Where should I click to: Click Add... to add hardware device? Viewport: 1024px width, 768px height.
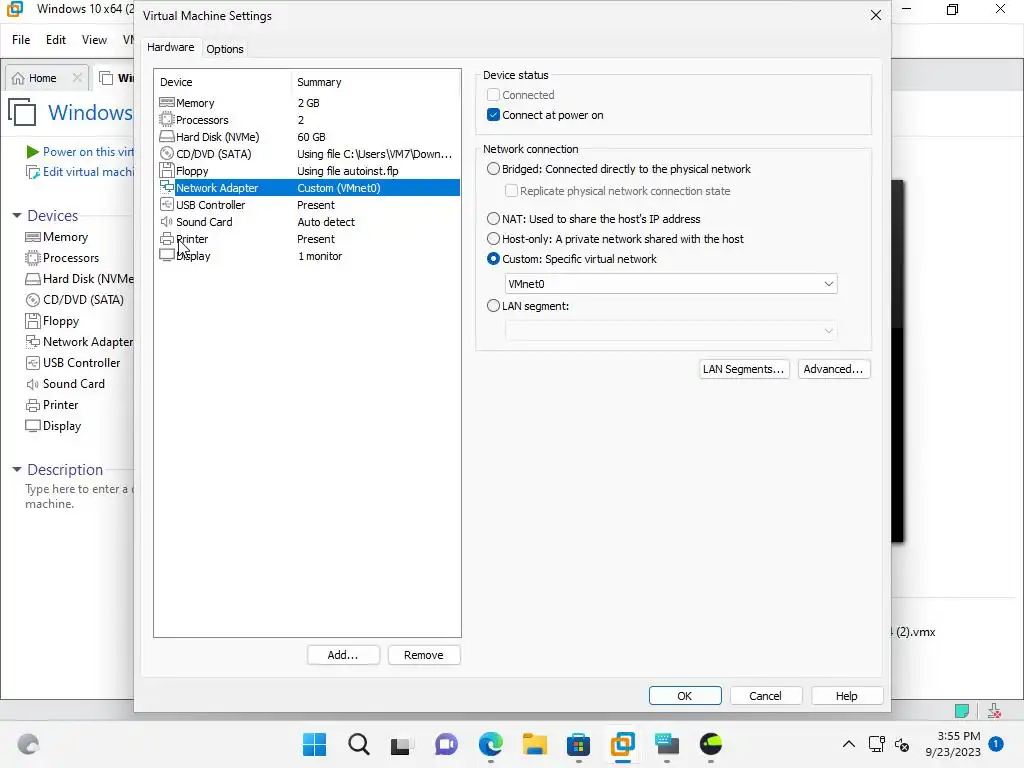pyautogui.click(x=343, y=655)
